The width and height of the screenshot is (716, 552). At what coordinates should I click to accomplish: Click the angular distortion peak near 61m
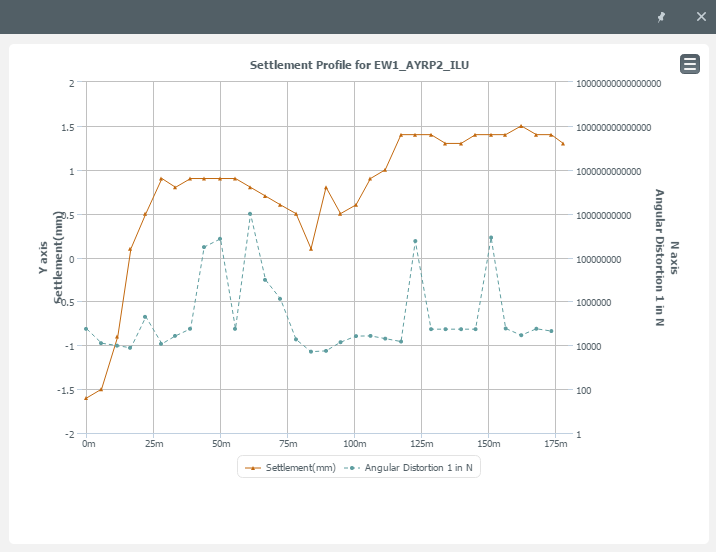click(x=250, y=214)
